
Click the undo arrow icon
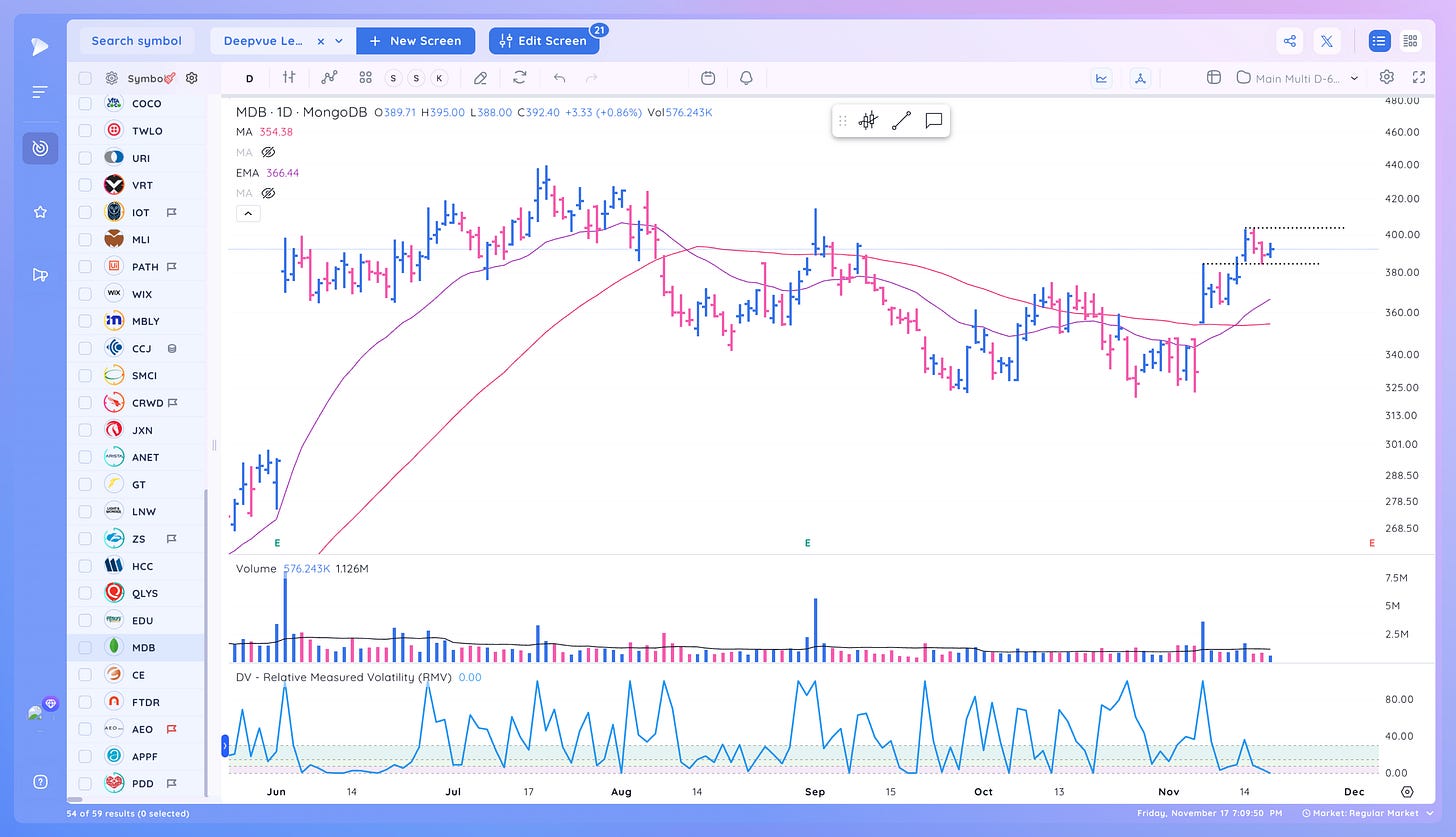(559, 78)
